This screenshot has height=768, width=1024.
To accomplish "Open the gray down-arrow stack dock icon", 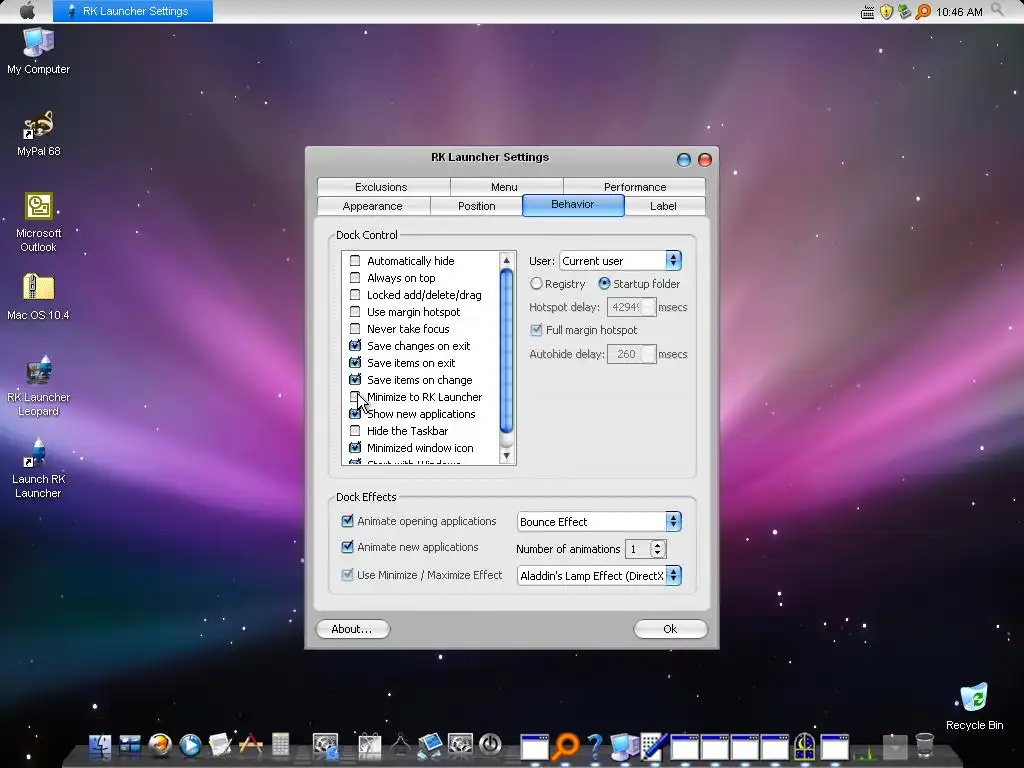I will (895, 746).
